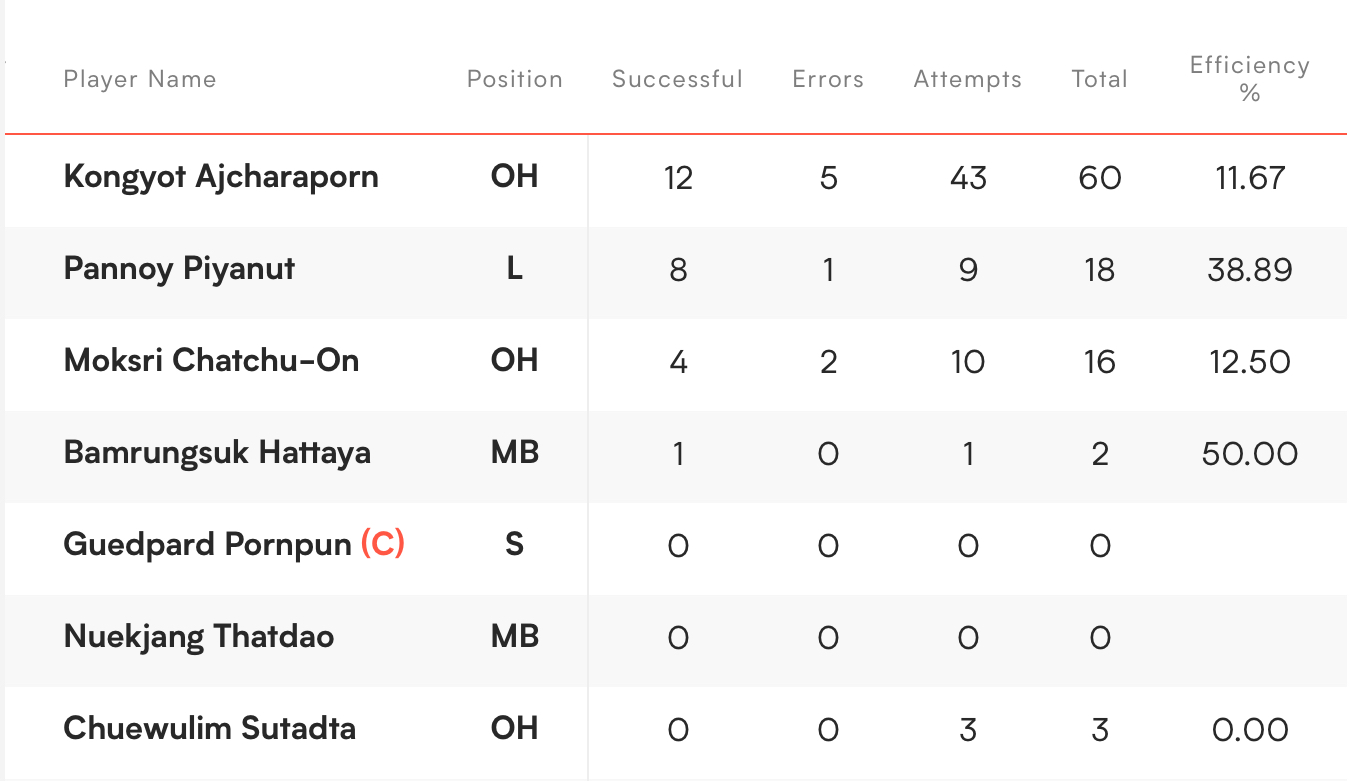
Task: Click the Position column header
Action: (x=515, y=80)
